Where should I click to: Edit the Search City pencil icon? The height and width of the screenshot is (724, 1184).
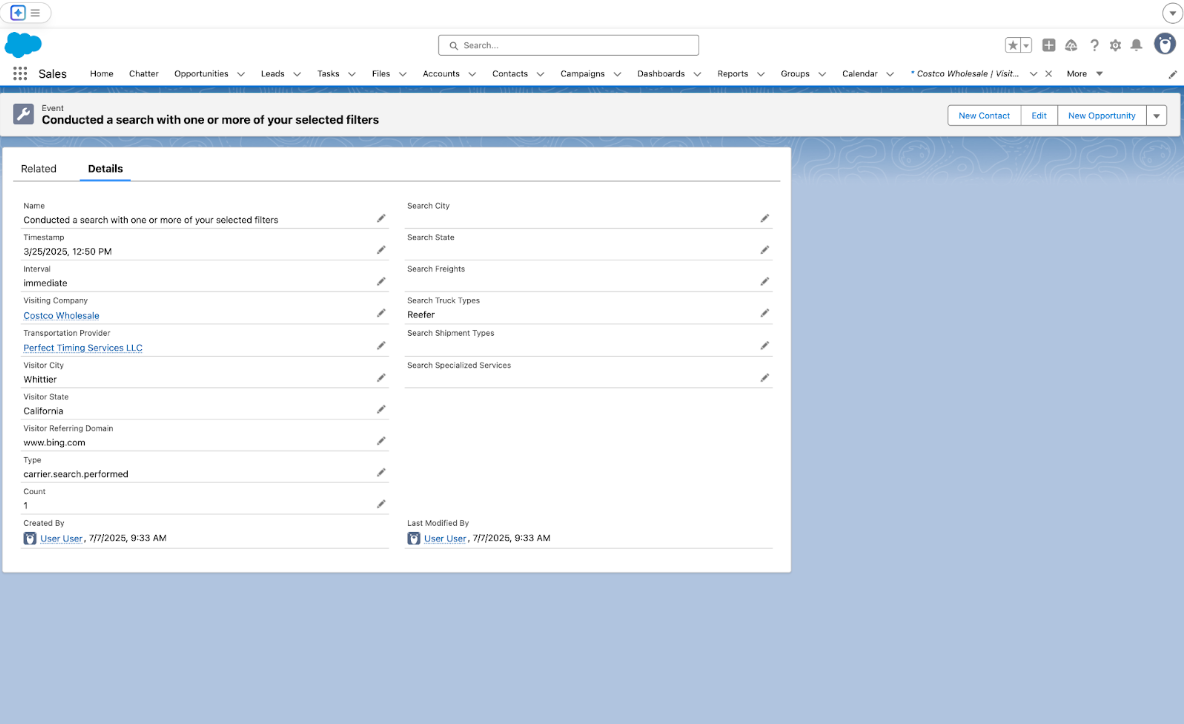(765, 218)
